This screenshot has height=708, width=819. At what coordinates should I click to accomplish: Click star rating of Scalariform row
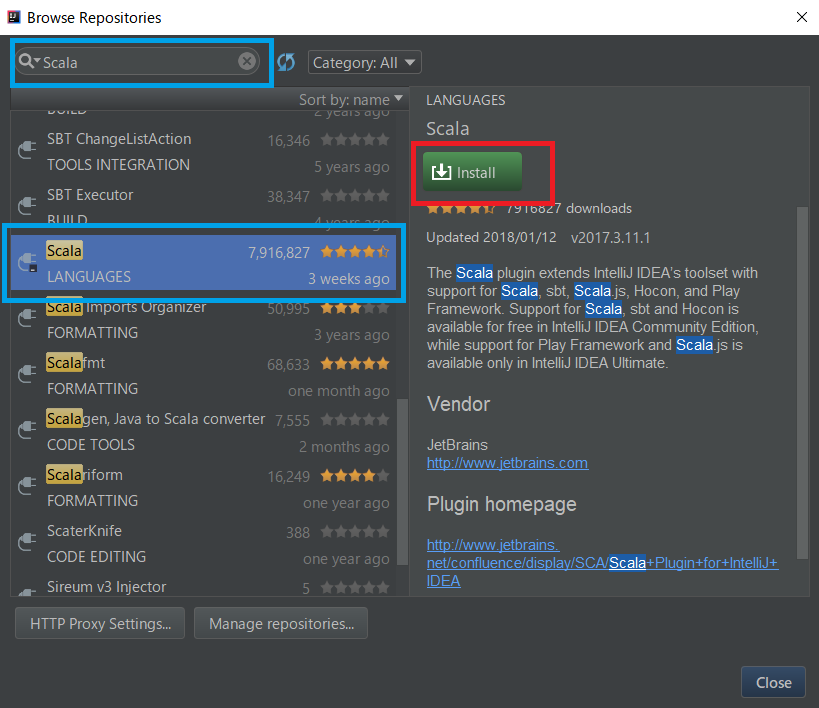[x=355, y=475]
